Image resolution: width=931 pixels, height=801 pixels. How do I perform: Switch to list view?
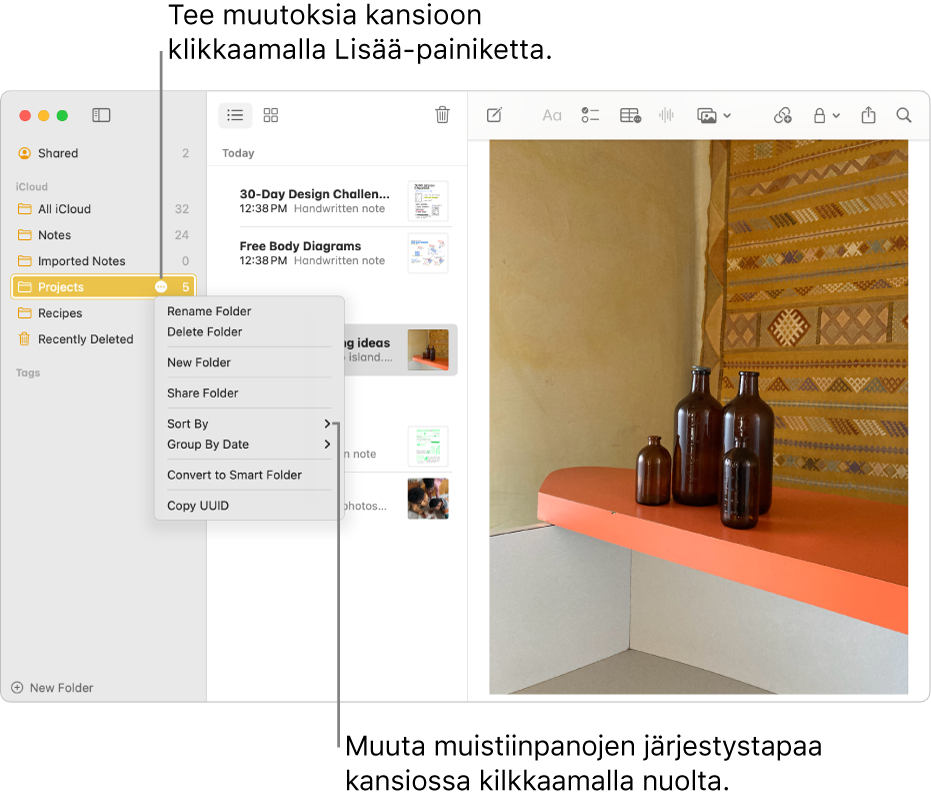(x=235, y=116)
